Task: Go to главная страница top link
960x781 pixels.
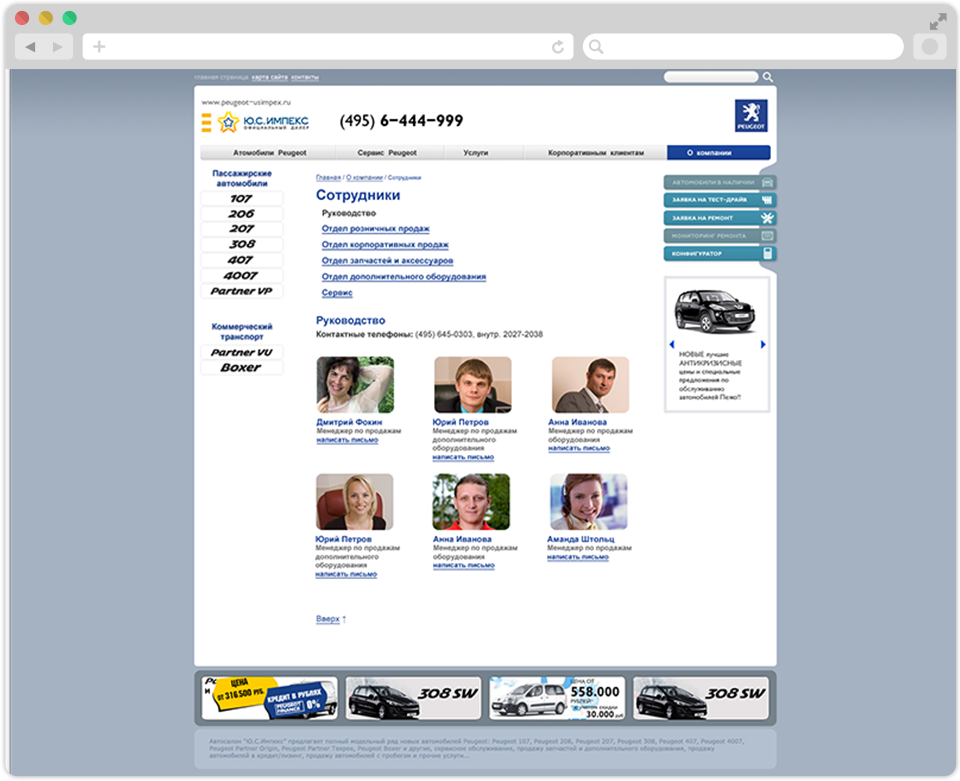Action: 221,77
